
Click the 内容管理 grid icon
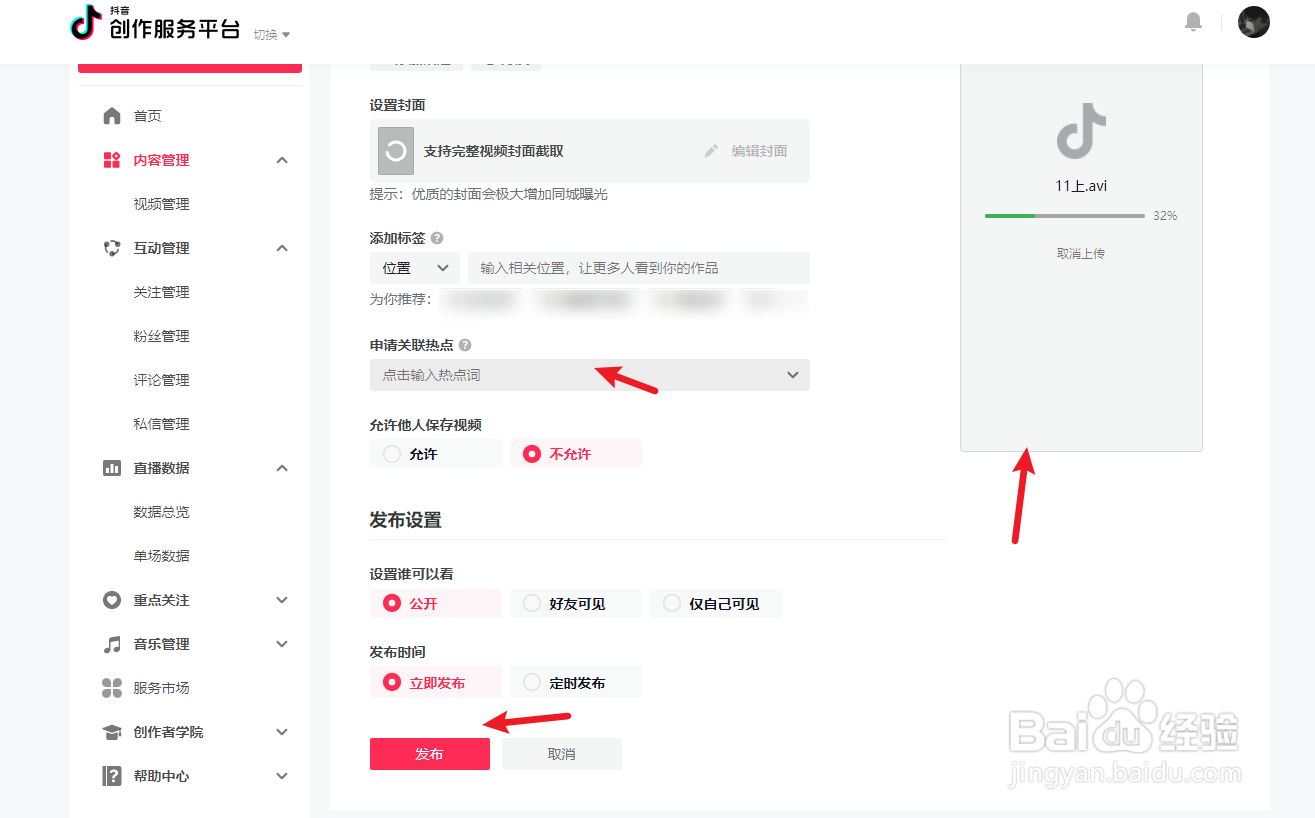(113, 159)
